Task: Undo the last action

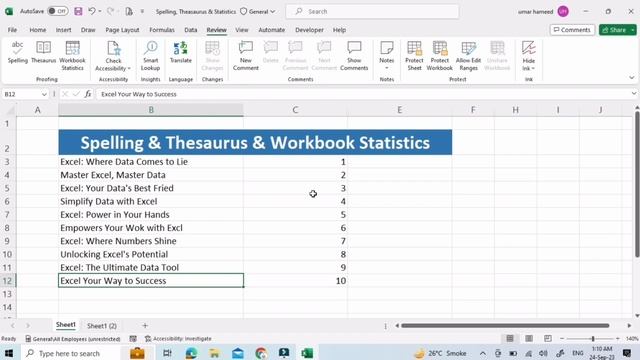Action: [92, 11]
